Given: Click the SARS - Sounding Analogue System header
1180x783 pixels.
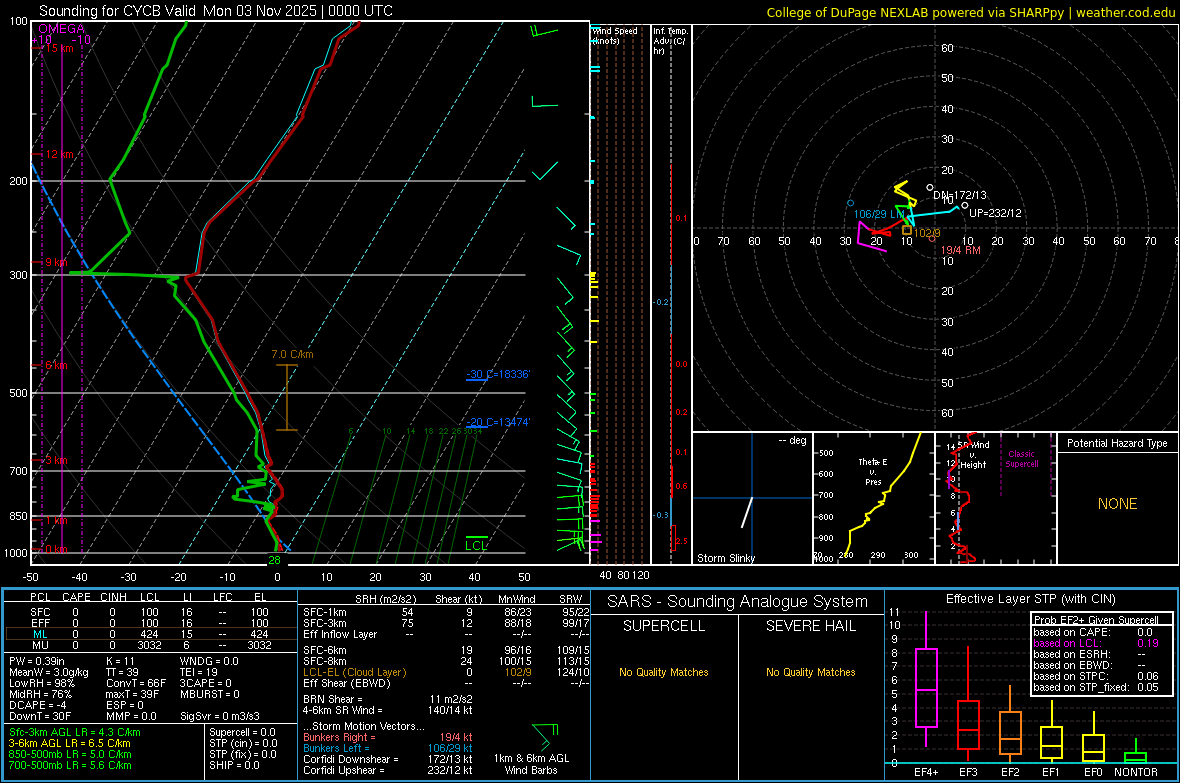Looking at the screenshot, I should [738, 602].
